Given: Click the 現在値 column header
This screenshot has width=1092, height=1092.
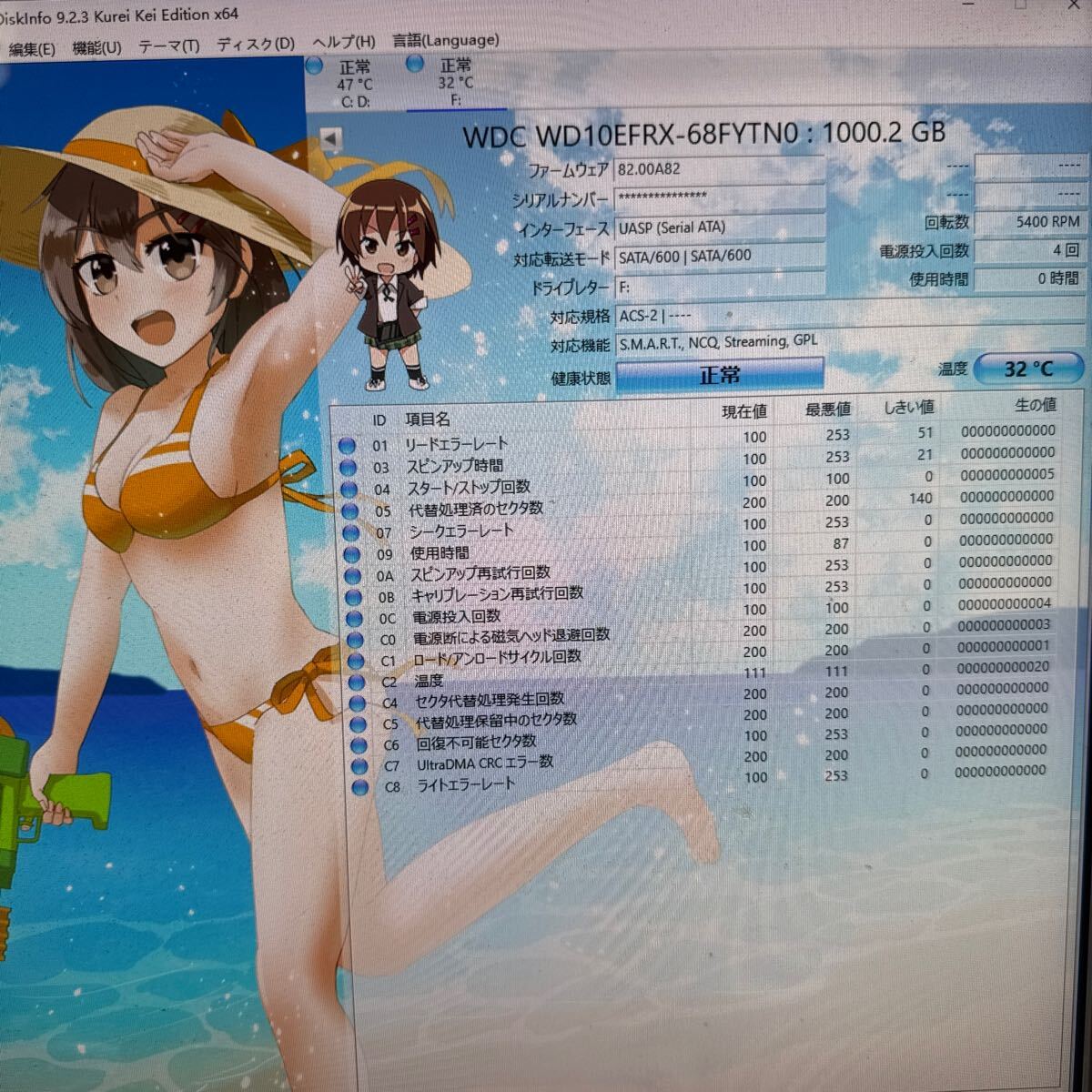Looking at the screenshot, I should pyautogui.click(x=744, y=412).
